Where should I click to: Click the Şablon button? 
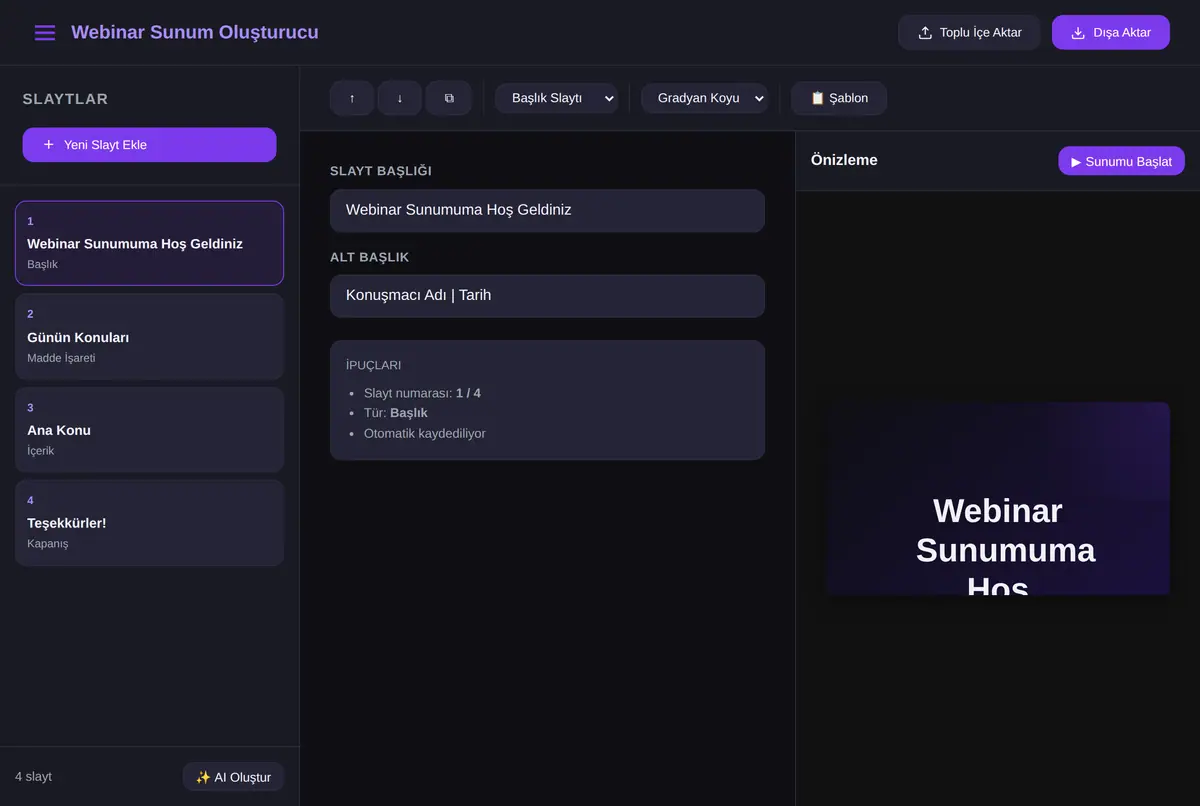[839, 98]
